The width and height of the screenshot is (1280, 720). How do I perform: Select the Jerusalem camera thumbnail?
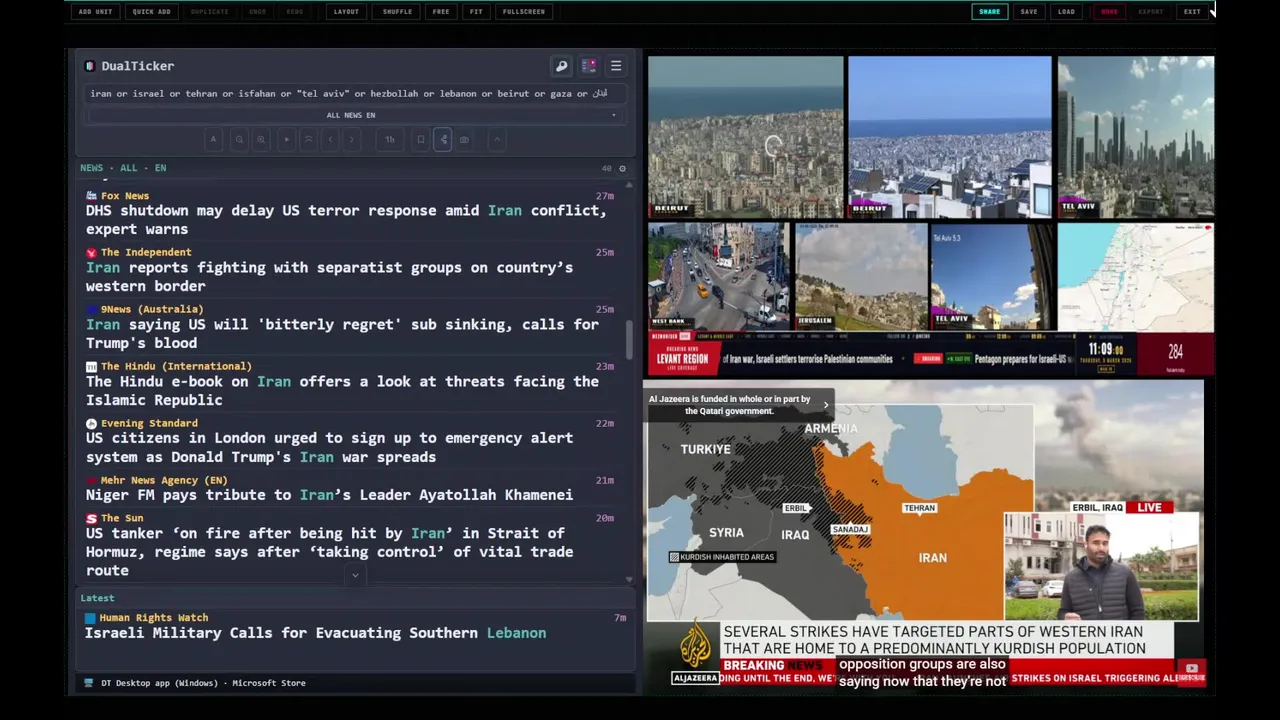[x=861, y=277]
